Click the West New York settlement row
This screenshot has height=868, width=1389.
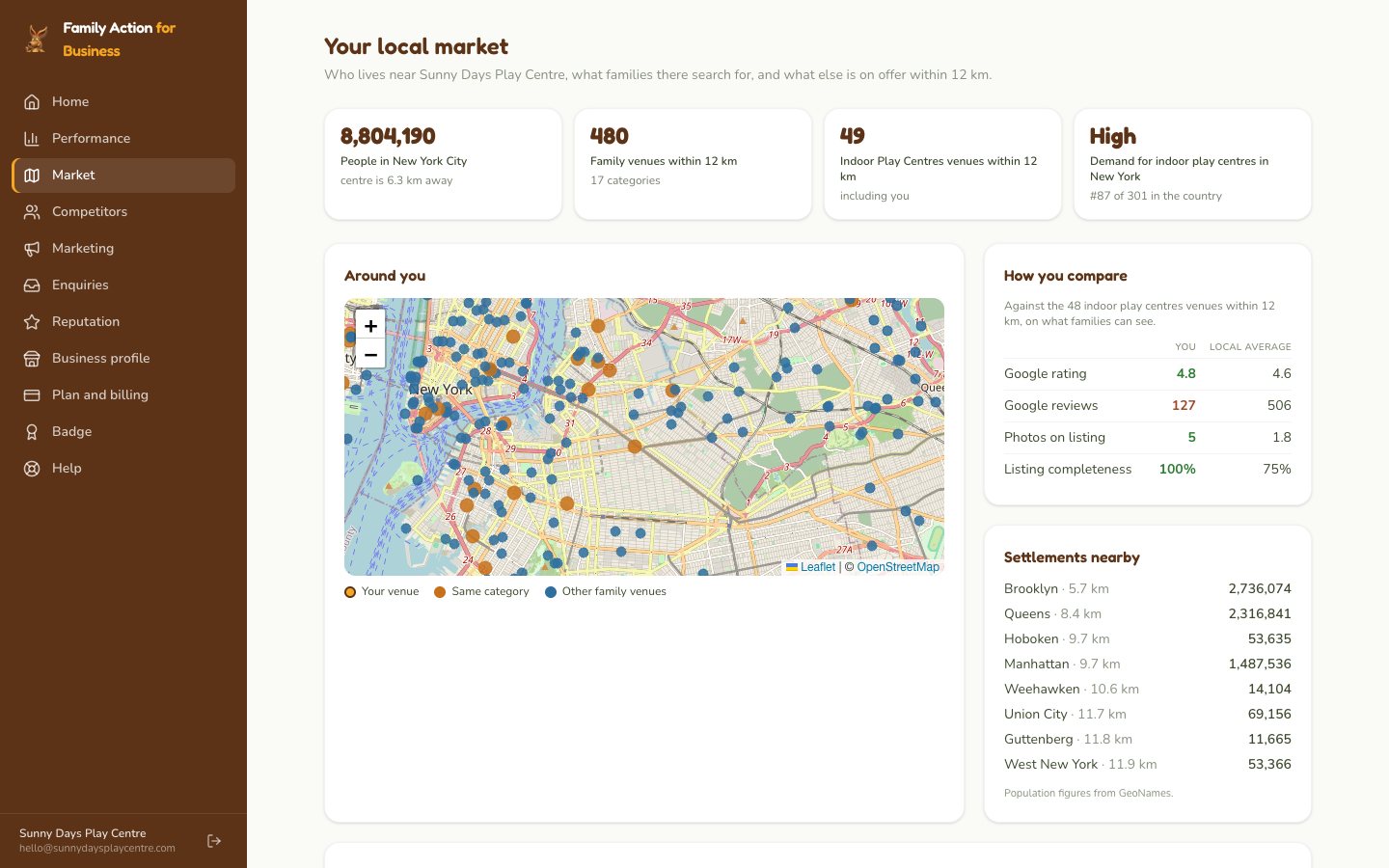click(1148, 764)
